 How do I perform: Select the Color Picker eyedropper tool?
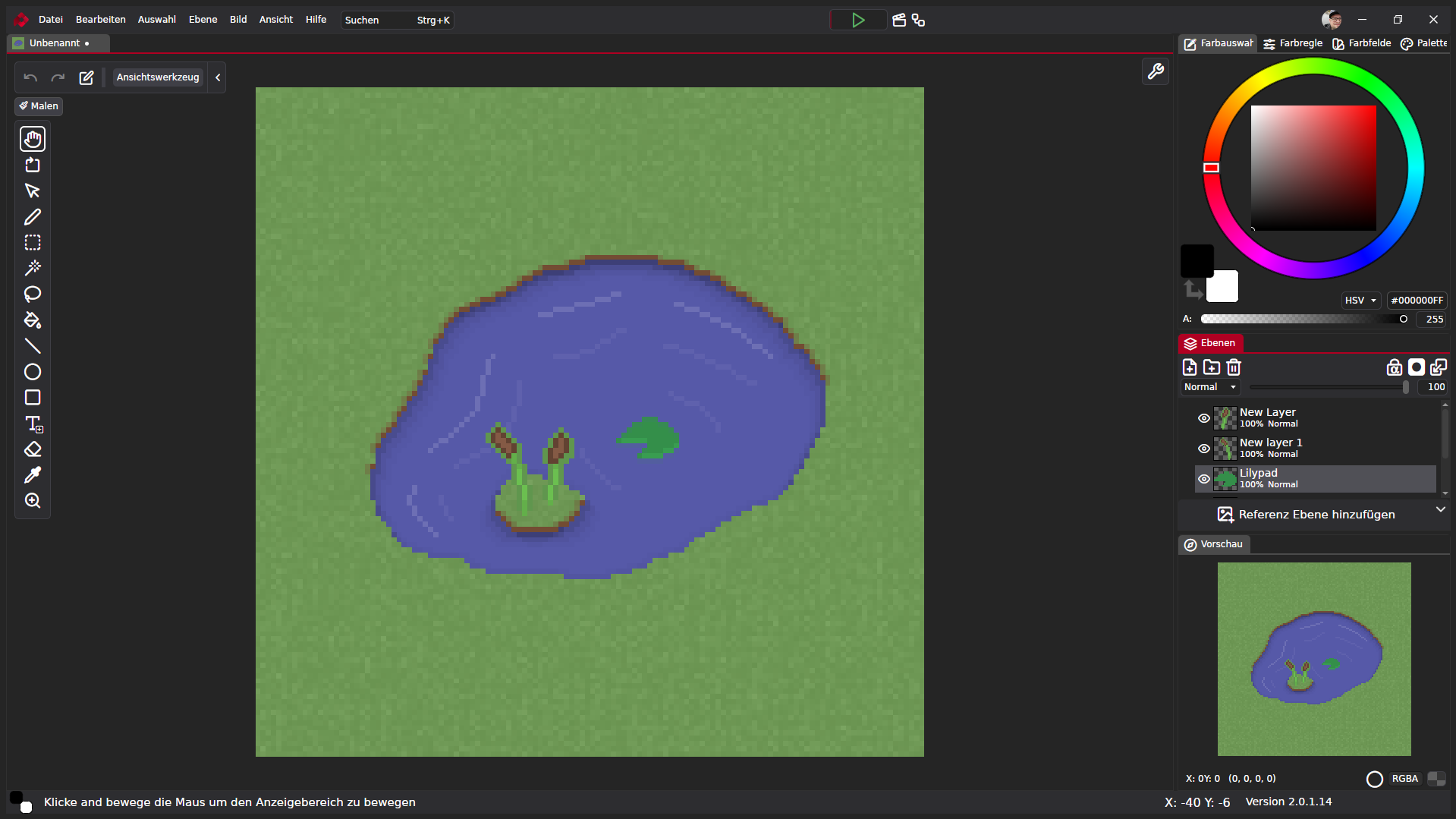[x=33, y=475]
